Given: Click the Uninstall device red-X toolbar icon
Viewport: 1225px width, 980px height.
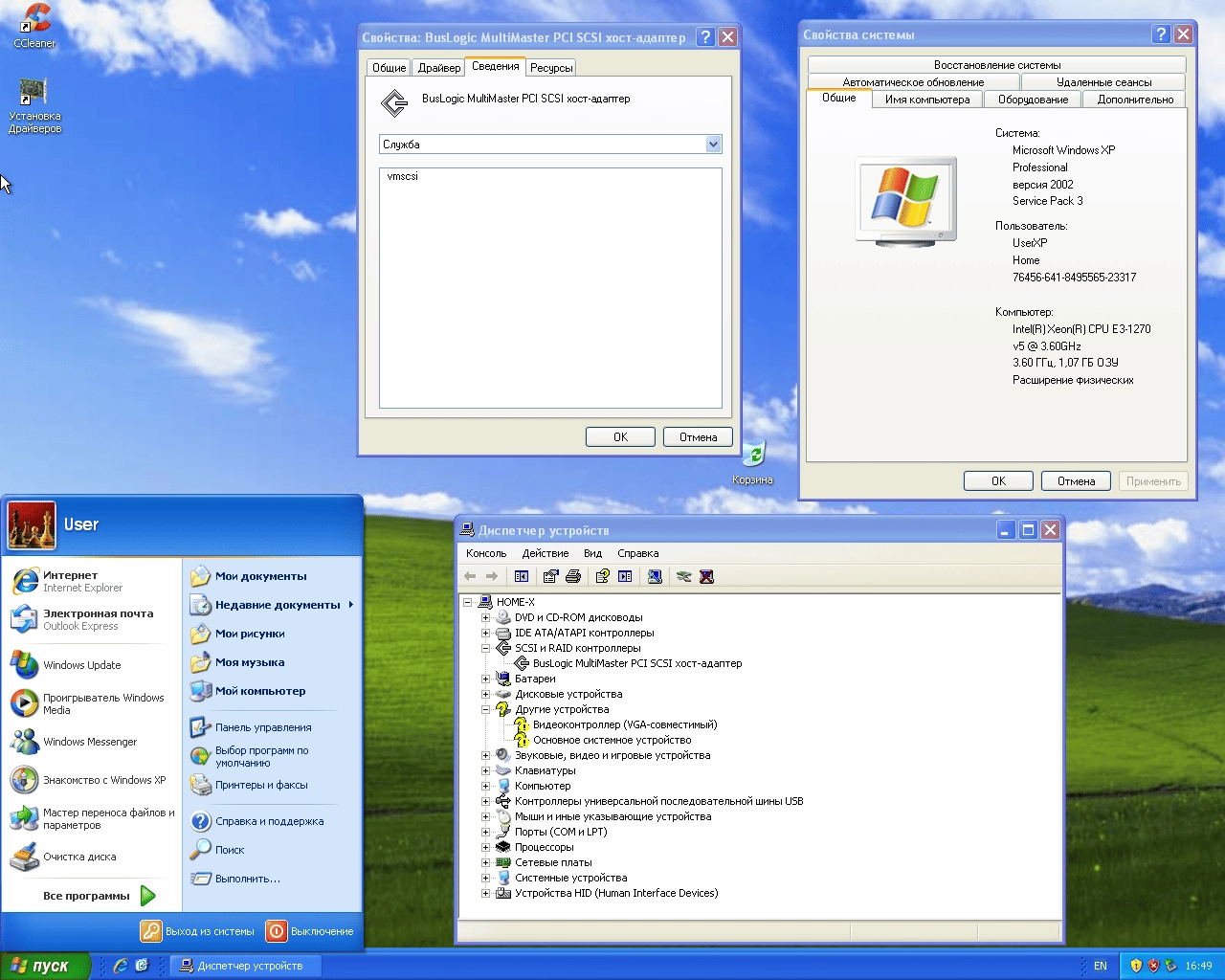Looking at the screenshot, I should pos(706,576).
